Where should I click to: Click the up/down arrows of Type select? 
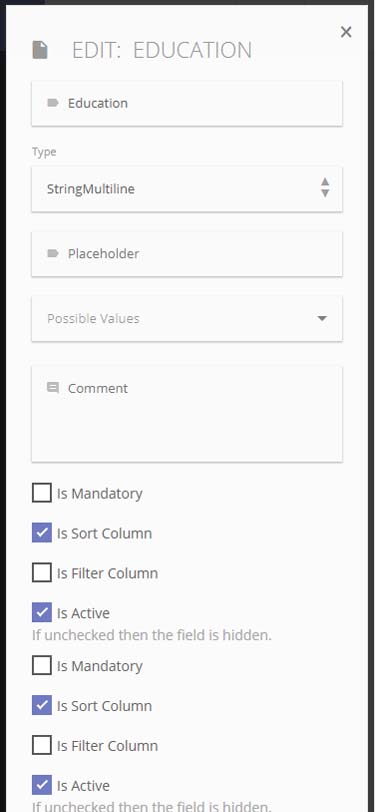(325, 187)
